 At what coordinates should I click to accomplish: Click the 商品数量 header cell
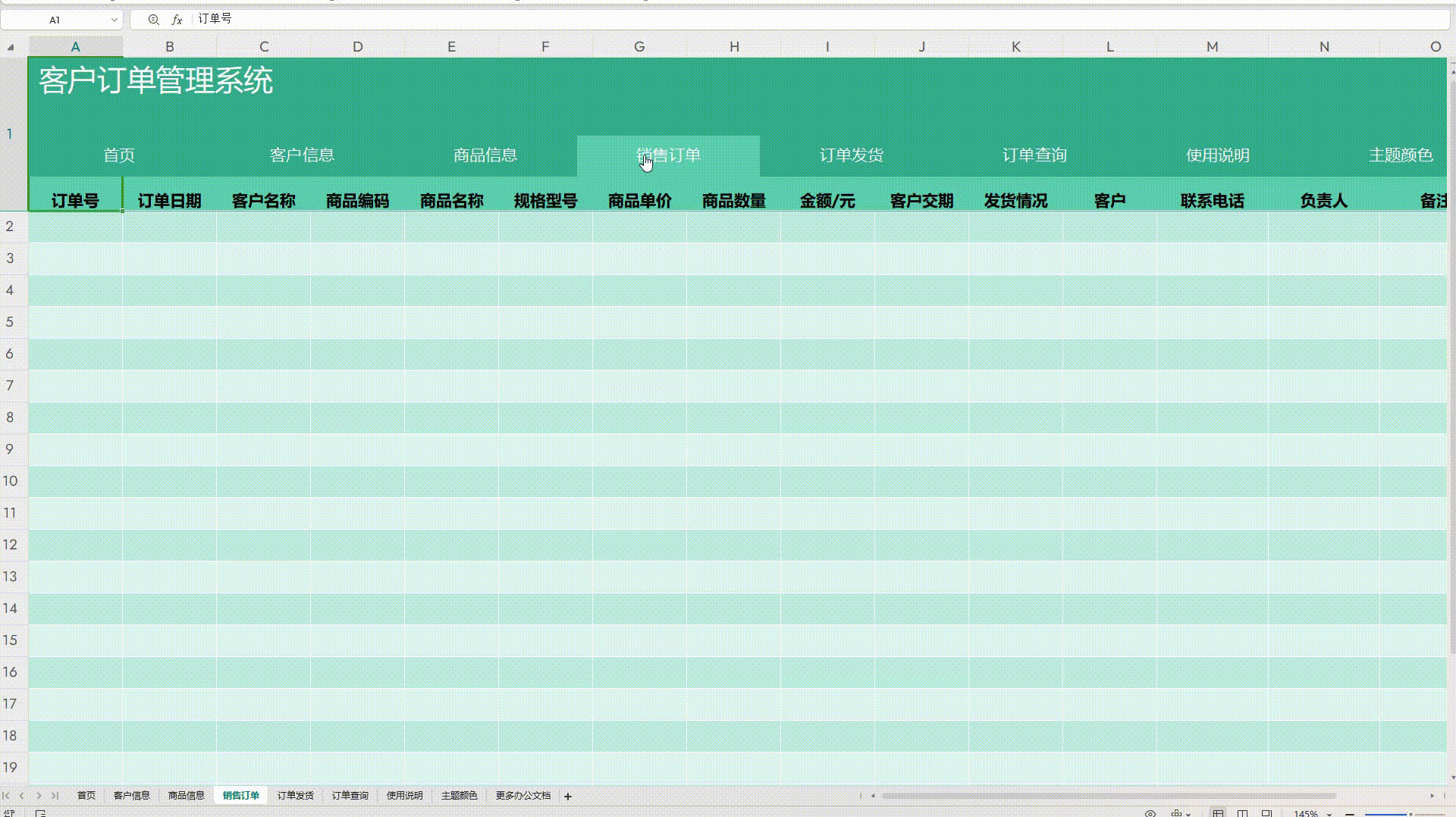(734, 201)
